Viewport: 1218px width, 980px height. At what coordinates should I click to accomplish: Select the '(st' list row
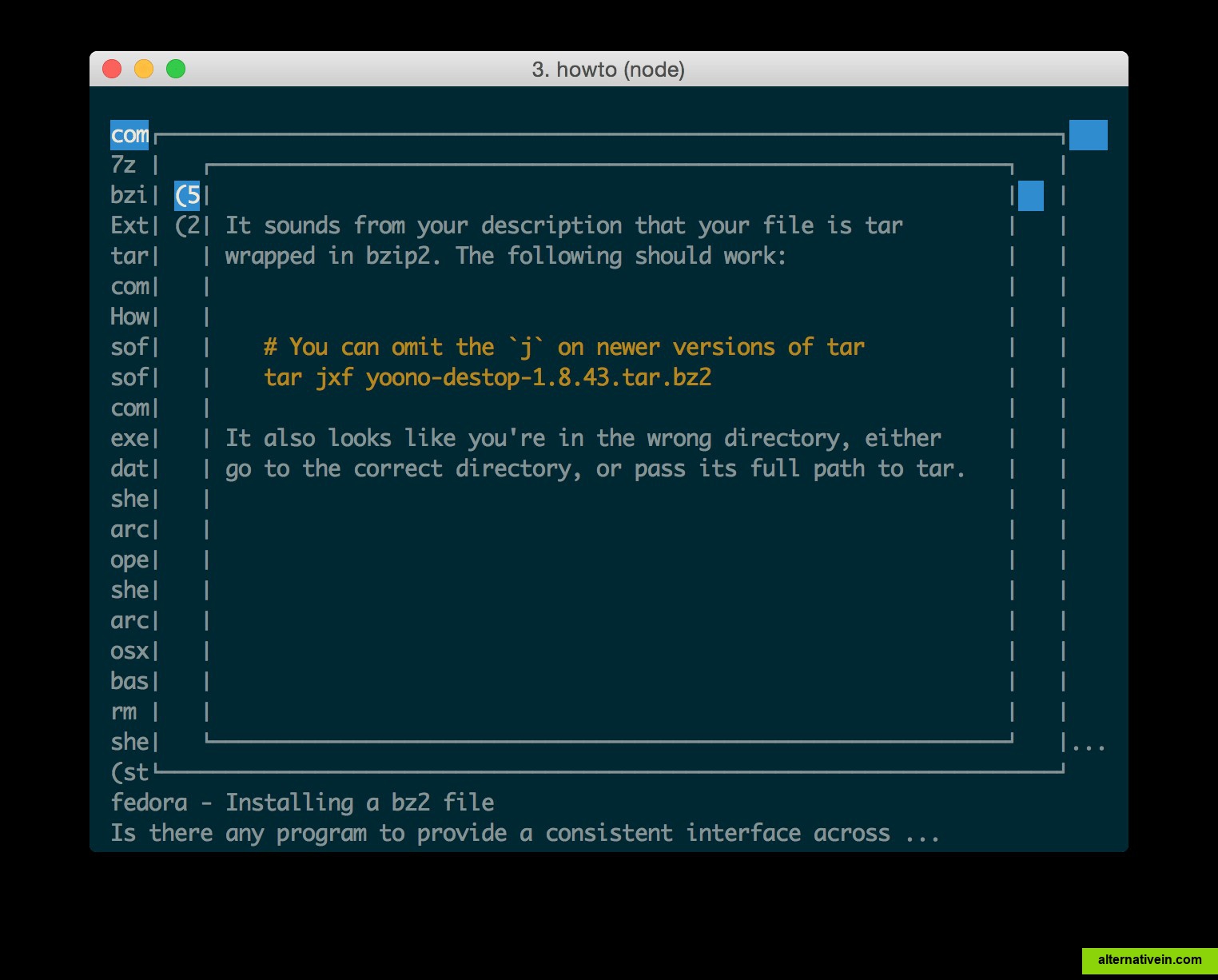click(129, 773)
